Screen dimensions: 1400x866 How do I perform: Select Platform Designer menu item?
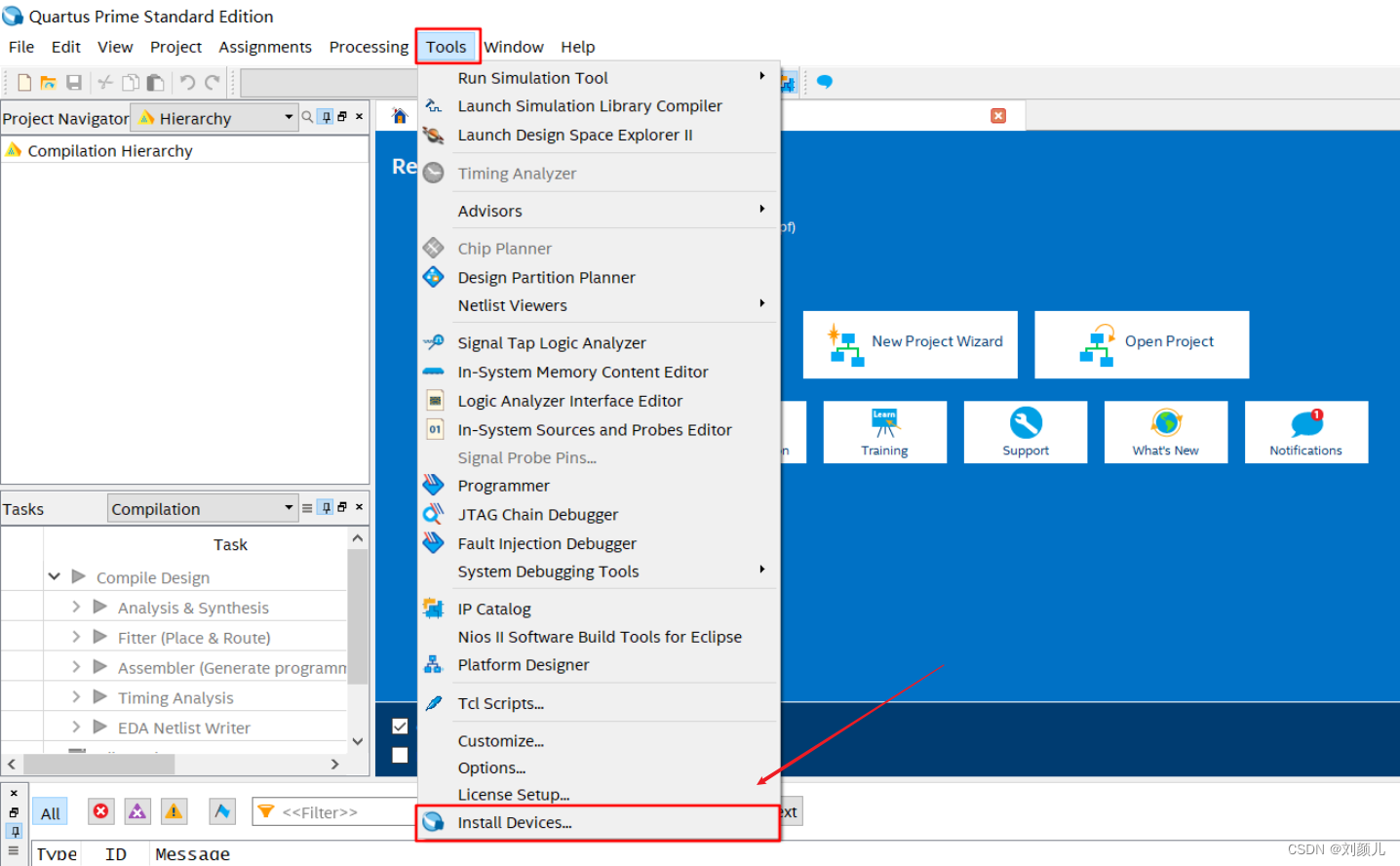tap(599, 665)
